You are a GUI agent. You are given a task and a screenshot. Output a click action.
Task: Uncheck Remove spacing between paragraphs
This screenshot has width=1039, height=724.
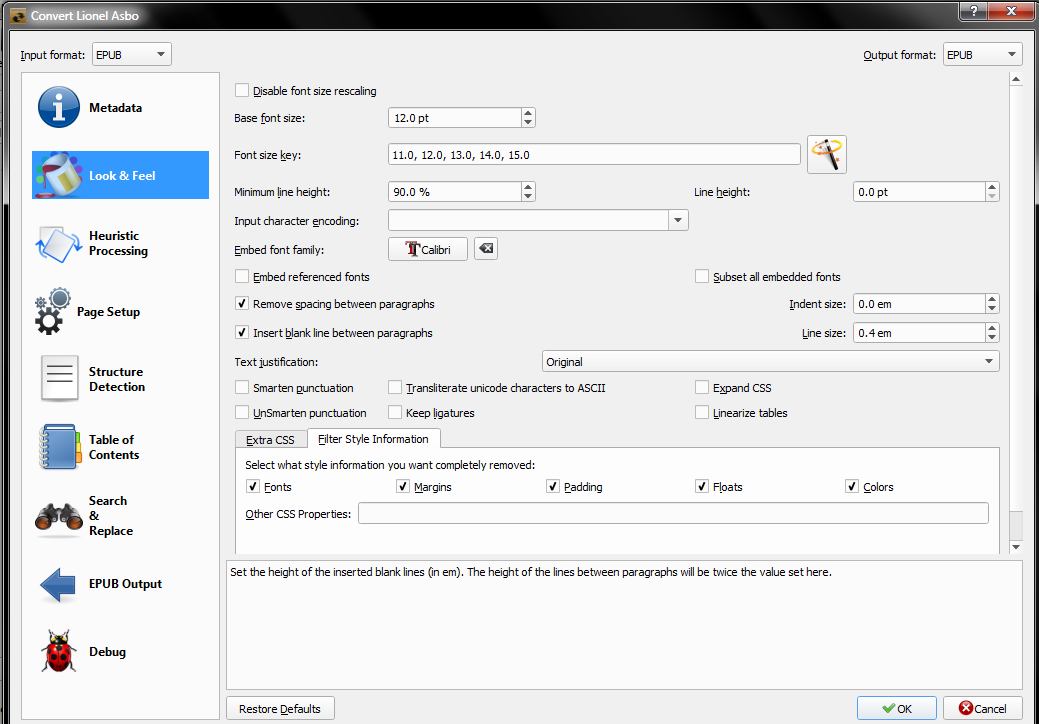coord(242,303)
